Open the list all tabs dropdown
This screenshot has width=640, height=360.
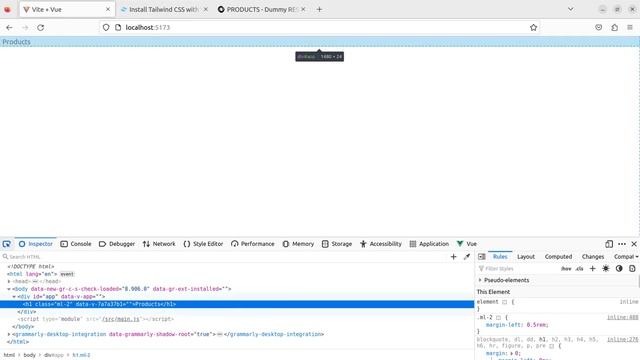571,9
